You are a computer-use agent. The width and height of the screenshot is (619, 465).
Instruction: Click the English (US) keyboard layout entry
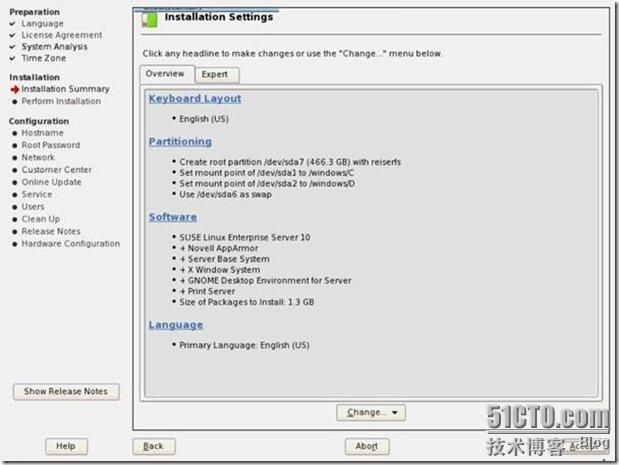tap(204, 119)
